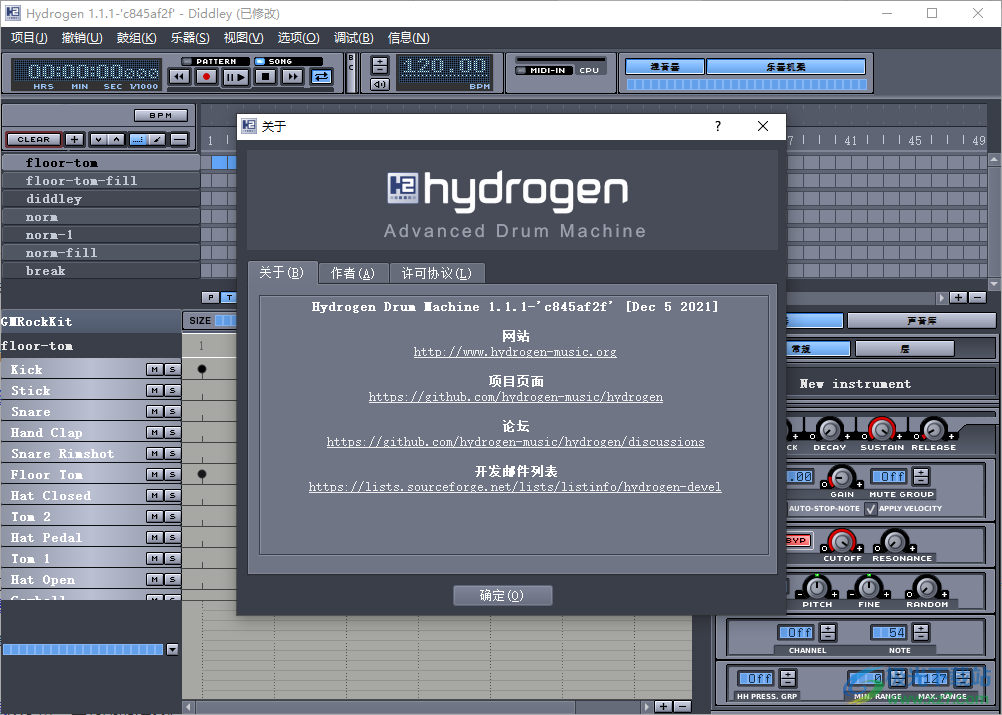Mute the Snare instrument
This screenshot has height=715, width=1002.
[x=155, y=411]
